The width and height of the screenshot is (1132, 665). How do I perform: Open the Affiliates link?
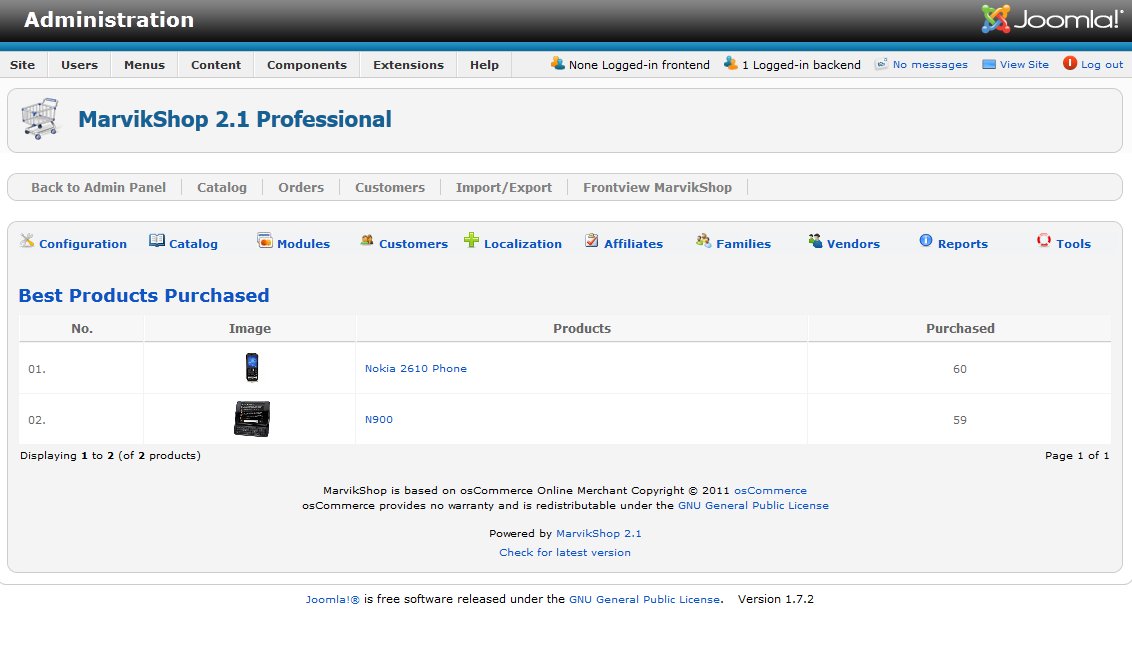point(633,244)
